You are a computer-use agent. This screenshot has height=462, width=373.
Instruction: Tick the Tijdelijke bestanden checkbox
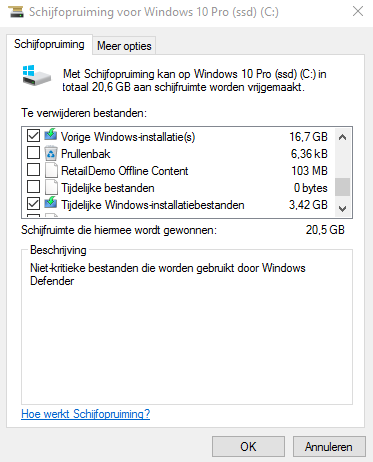[33, 187]
